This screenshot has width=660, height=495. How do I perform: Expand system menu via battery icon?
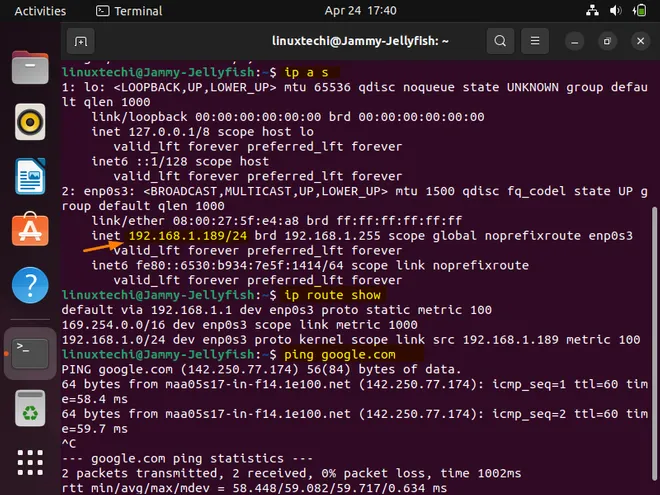click(637, 11)
